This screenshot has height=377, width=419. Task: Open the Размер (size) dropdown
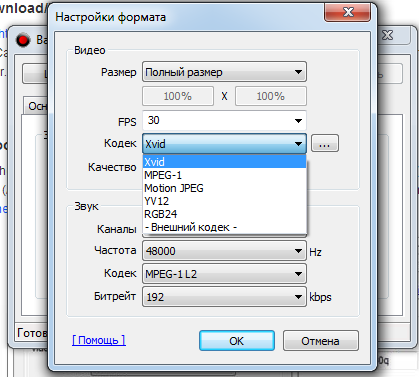tap(224, 72)
